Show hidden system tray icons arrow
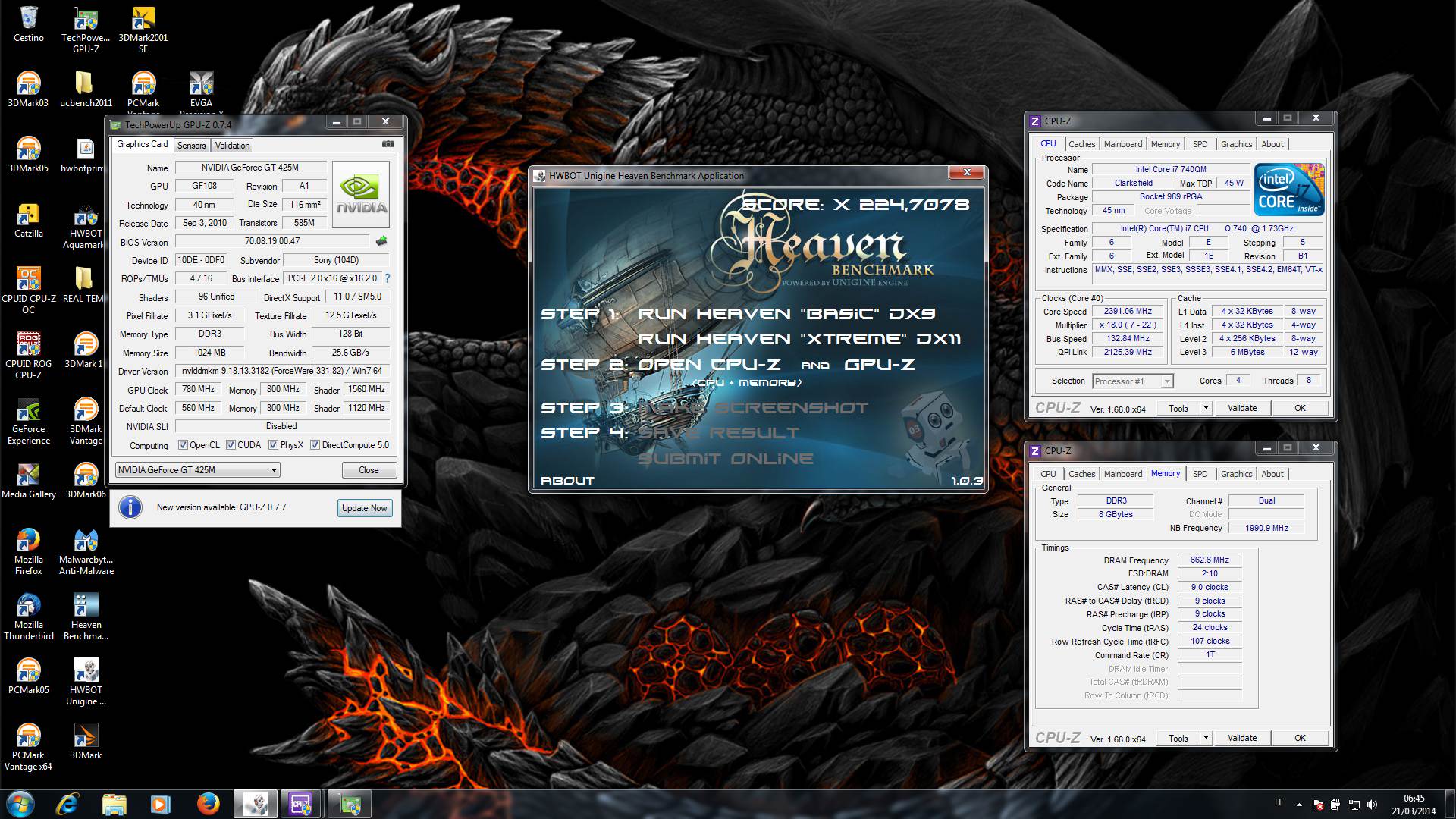The image size is (1456, 819). (x=1299, y=805)
